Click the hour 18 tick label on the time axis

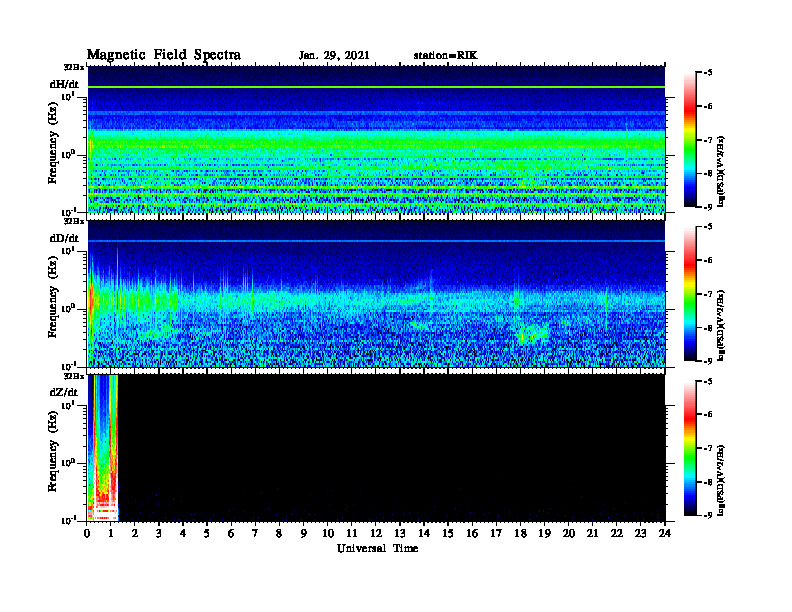(520, 534)
